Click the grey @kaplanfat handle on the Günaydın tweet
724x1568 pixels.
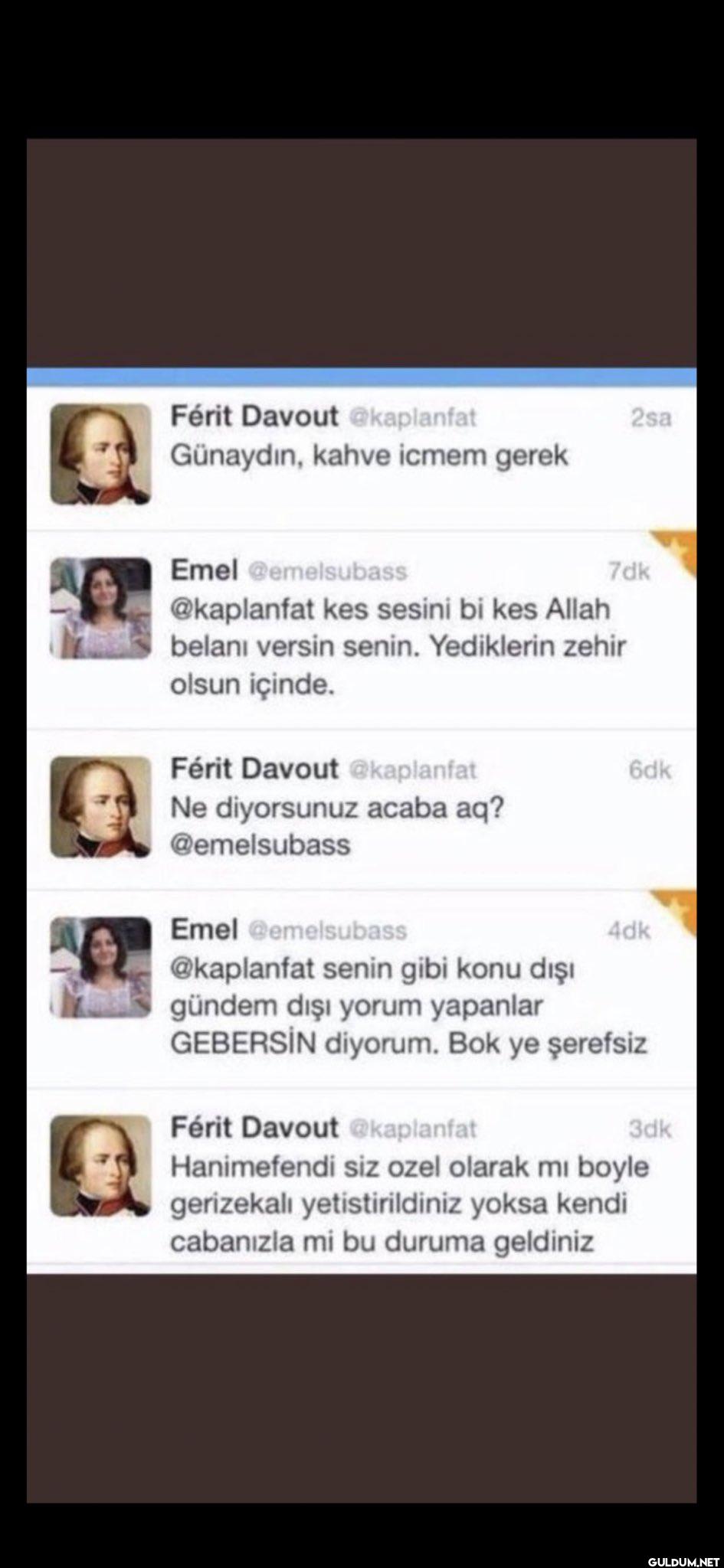click(x=413, y=417)
